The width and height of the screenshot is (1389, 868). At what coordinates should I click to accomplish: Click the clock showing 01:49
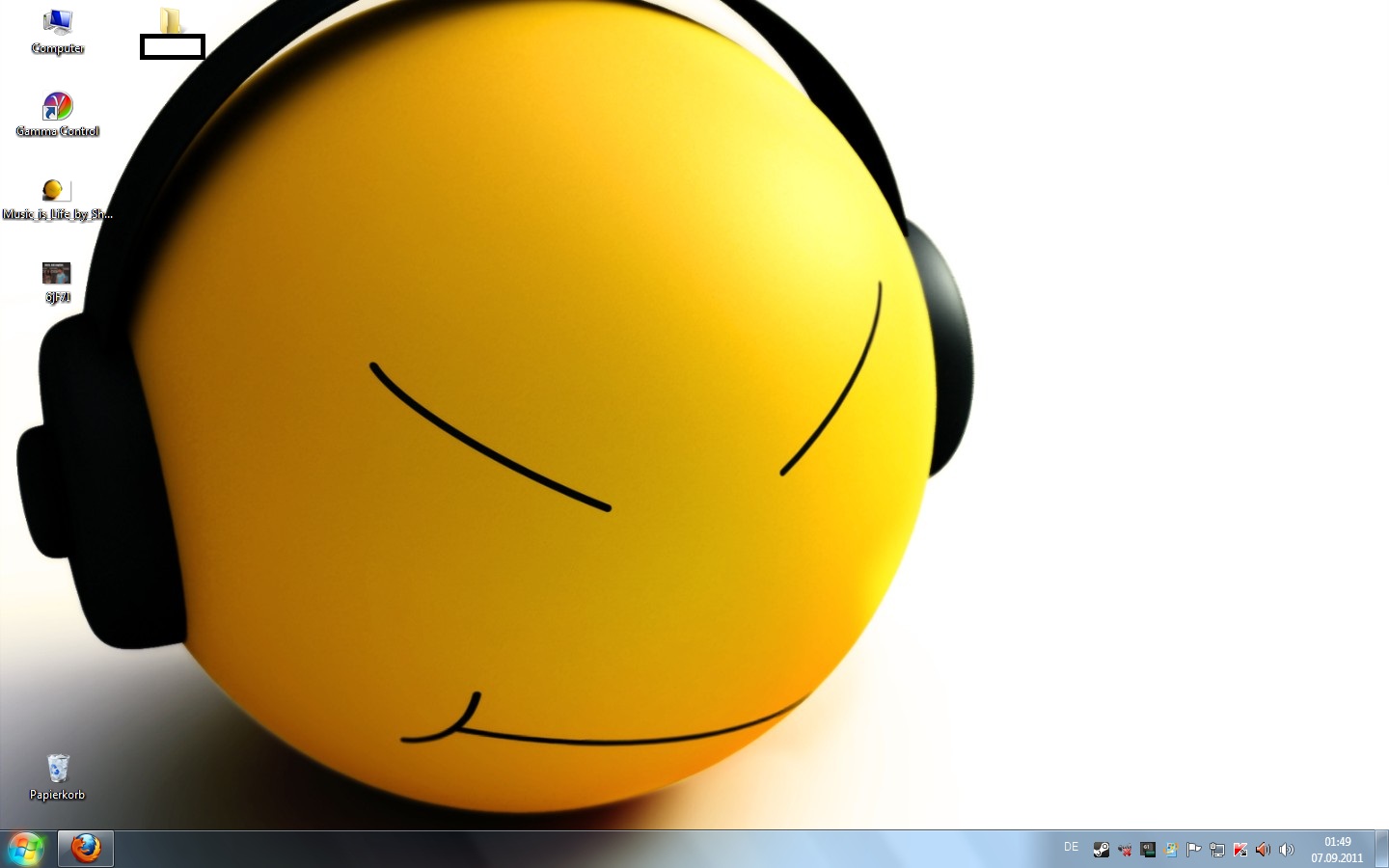1337,849
